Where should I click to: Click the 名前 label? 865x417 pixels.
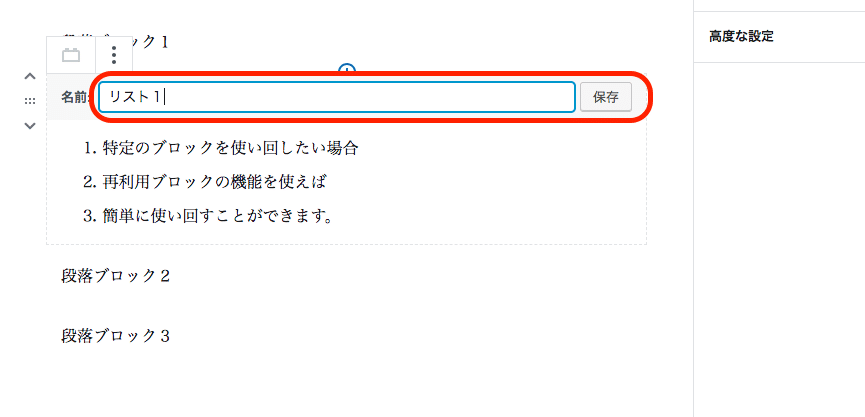pos(74,98)
